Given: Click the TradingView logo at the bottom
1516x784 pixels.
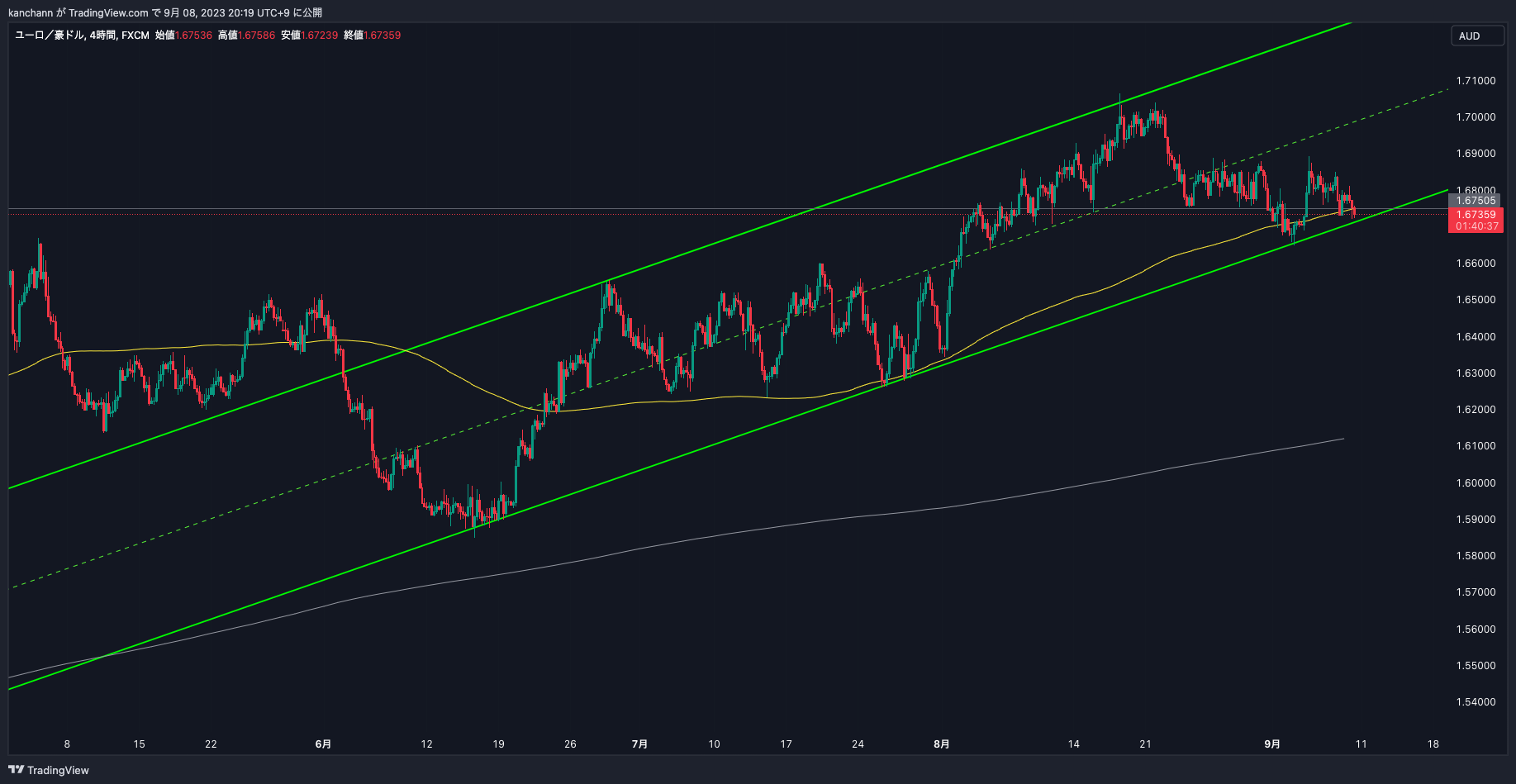Looking at the screenshot, I should click(49, 770).
